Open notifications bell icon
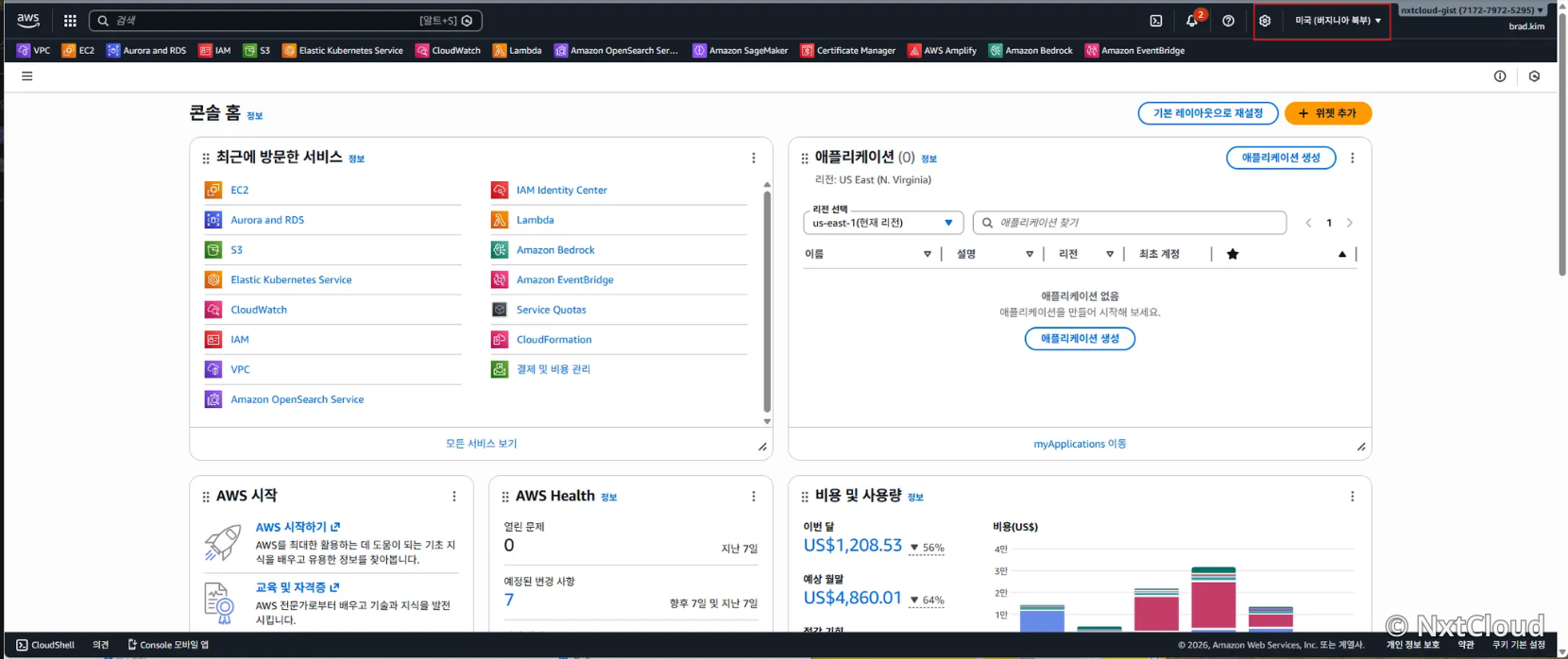The width and height of the screenshot is (1568, 659). click(1192, 20)
